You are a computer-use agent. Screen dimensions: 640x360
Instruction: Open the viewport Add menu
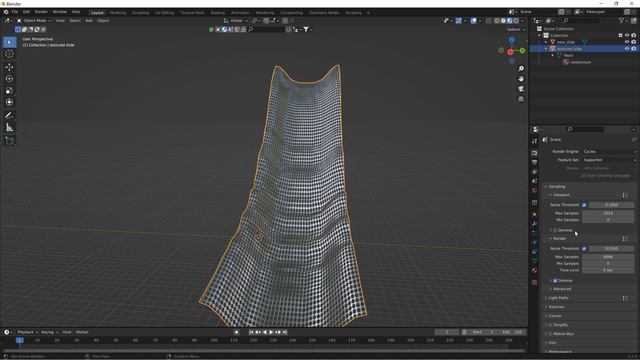pyautogui.click(x=89, y=20)
